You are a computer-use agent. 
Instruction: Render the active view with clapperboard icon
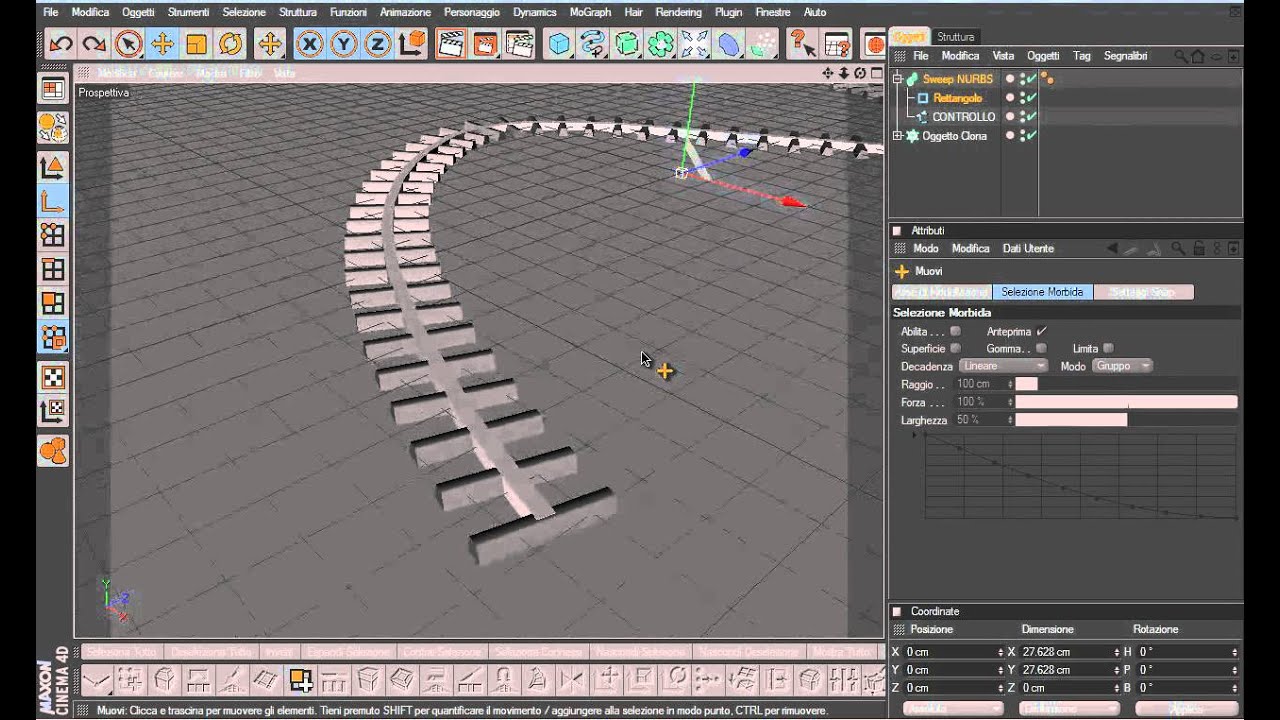coord(450,44)
